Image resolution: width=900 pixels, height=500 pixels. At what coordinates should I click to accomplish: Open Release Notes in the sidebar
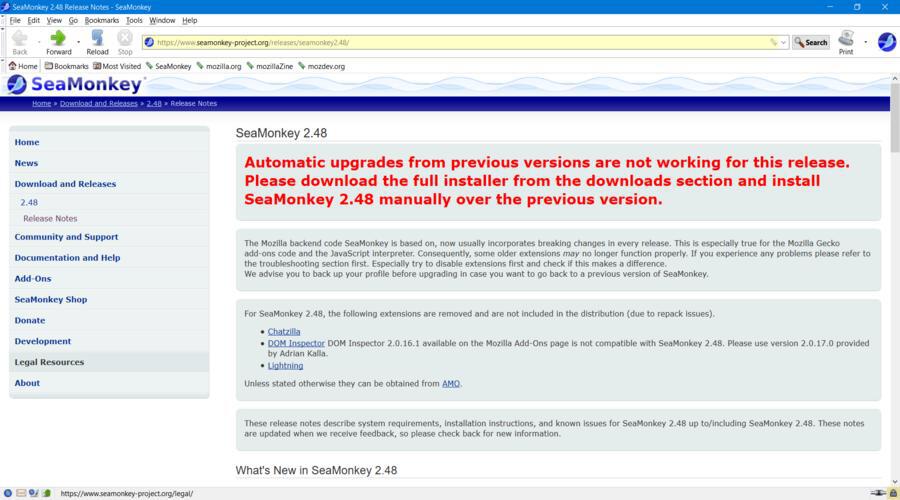click(x=50, y=219)
